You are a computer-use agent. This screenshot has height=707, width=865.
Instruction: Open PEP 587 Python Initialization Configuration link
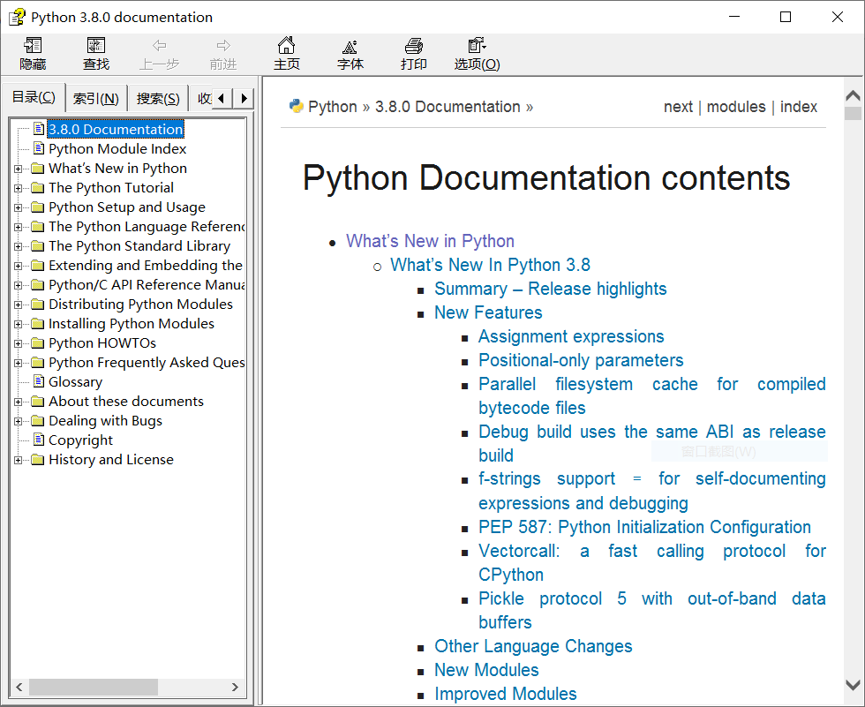(644, 527)
